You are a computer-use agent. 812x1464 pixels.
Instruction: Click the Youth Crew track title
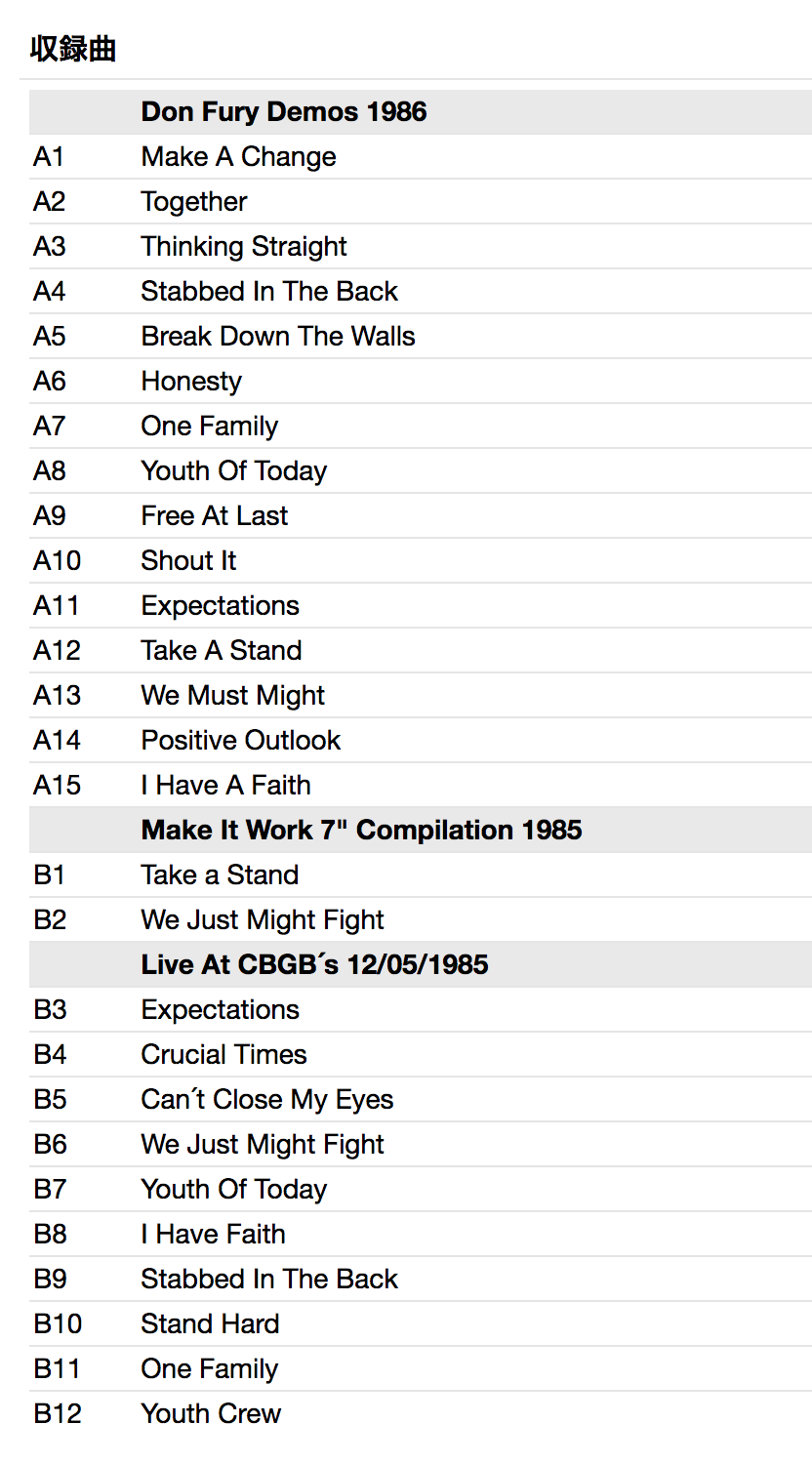click(211, 1413)
